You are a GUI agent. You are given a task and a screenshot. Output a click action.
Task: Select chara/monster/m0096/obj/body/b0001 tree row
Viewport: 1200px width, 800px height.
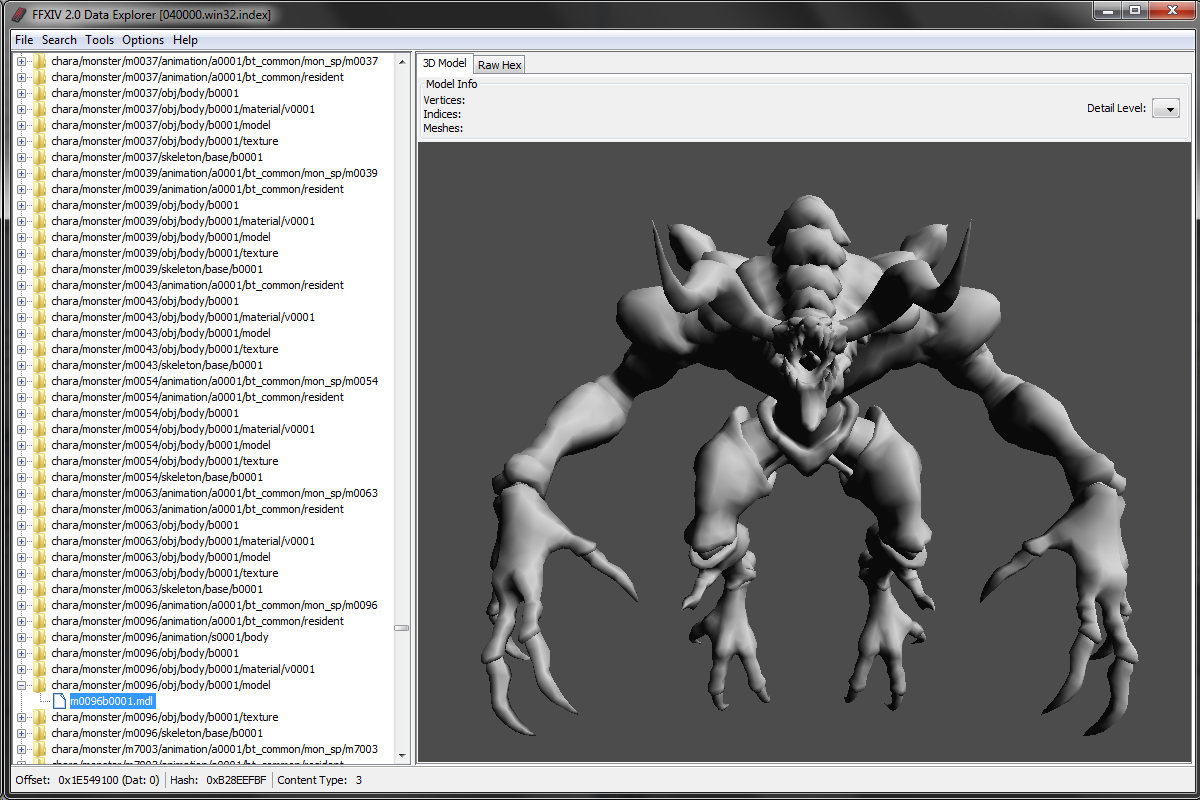point(145,653)
